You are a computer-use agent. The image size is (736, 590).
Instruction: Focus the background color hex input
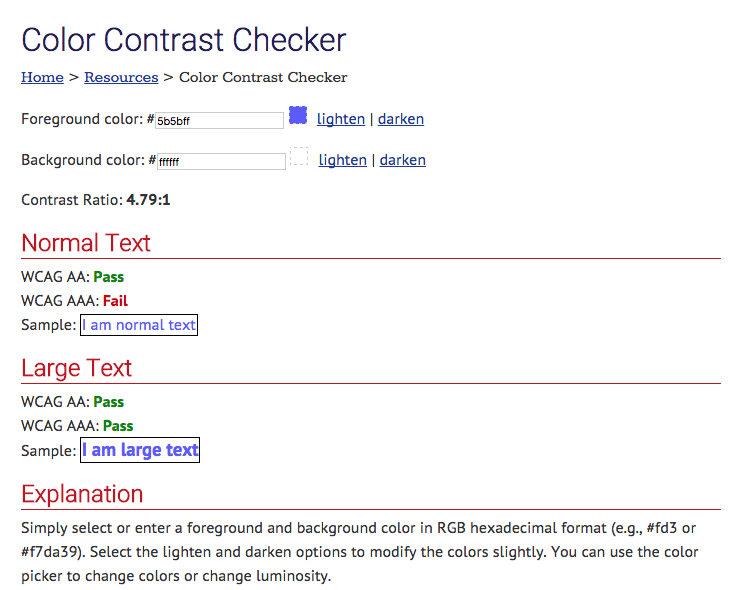[x=221, y=161]
